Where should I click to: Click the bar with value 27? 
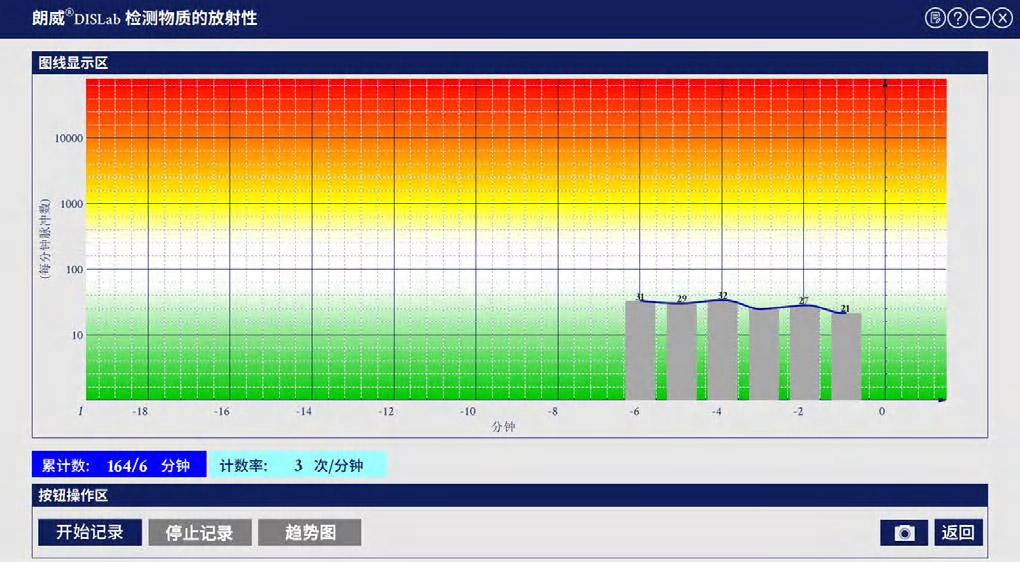tap(804, 353)
